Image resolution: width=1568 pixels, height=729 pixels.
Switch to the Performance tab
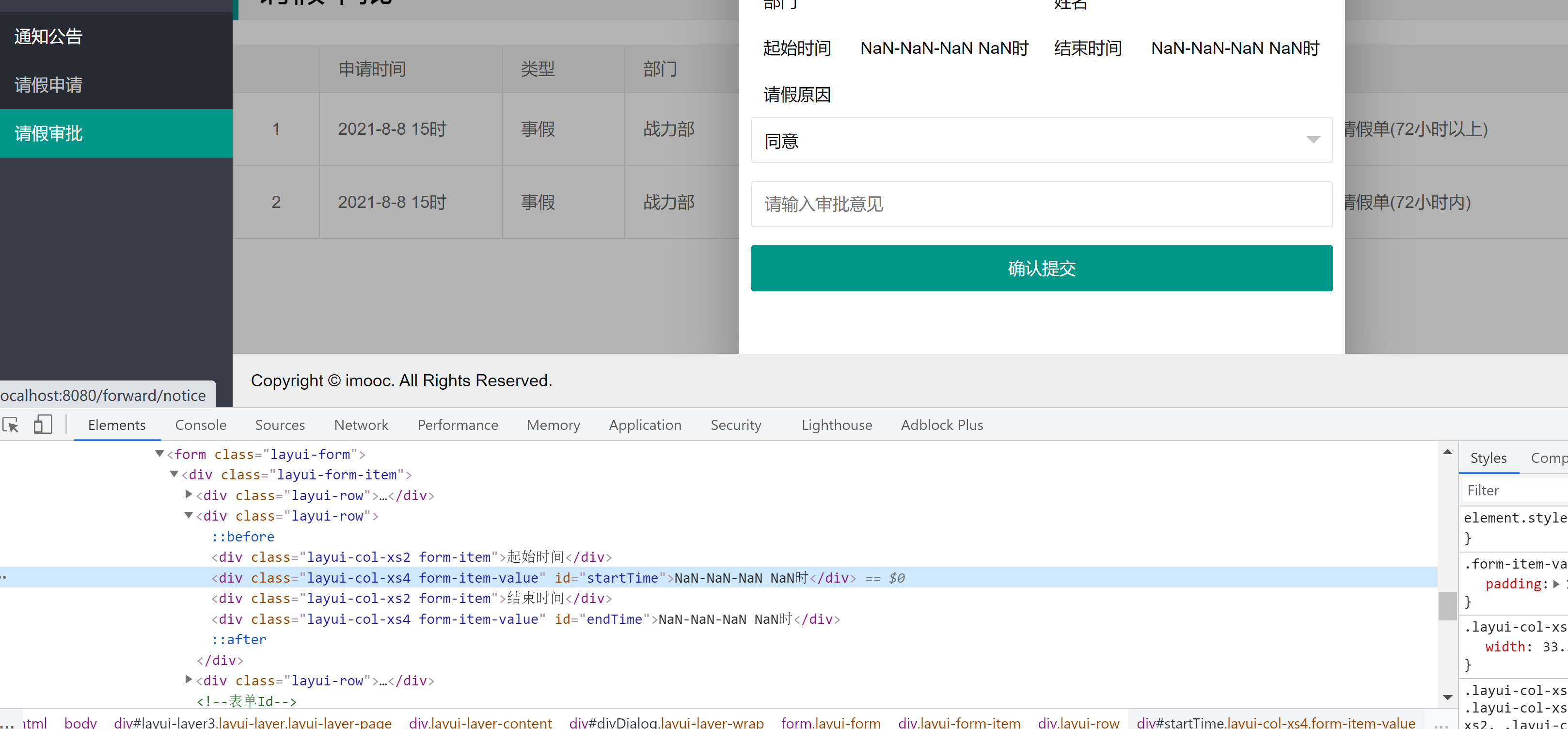tap(458, 425)
